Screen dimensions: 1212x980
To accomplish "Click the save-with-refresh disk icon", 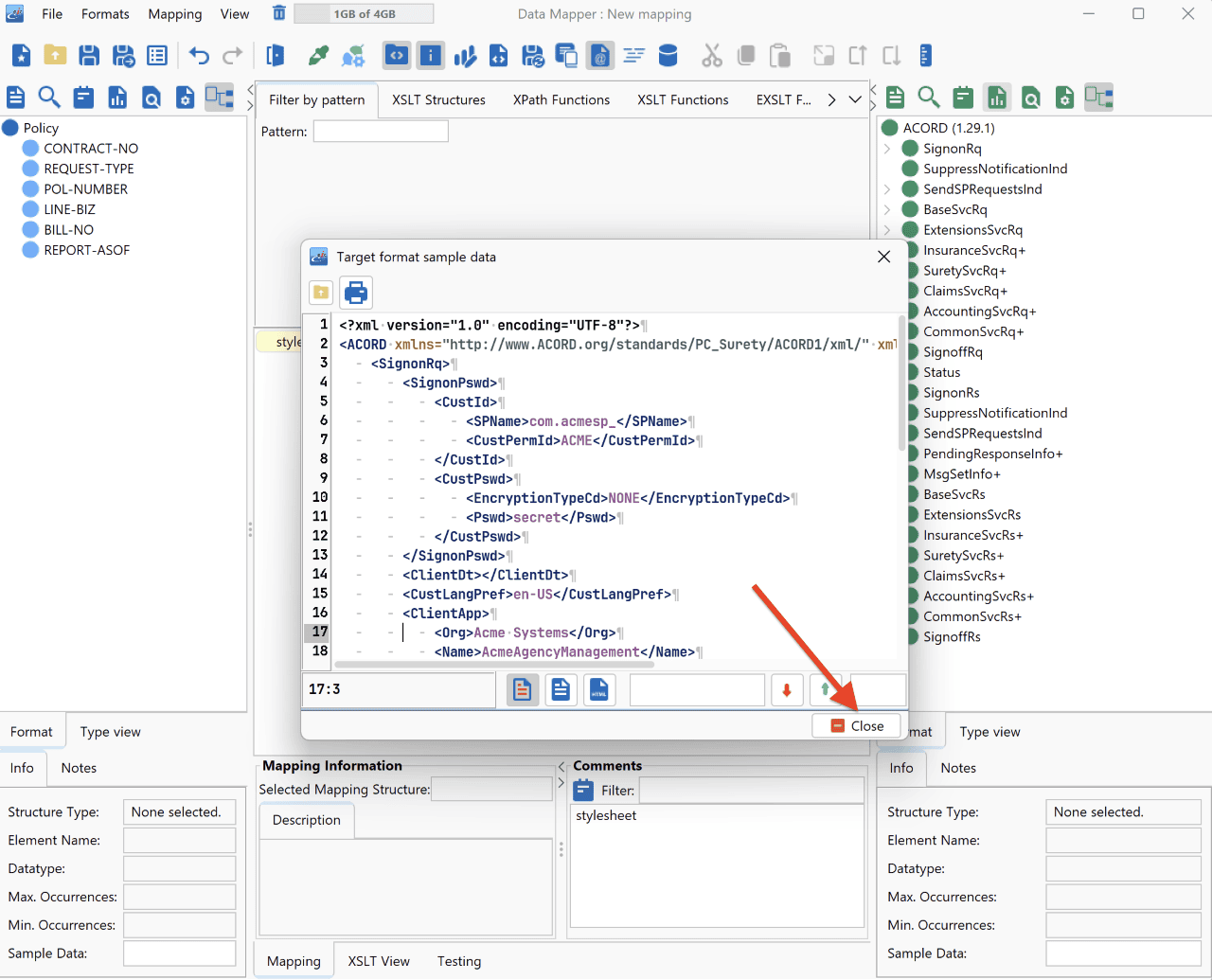I will [x=532, y=56].
